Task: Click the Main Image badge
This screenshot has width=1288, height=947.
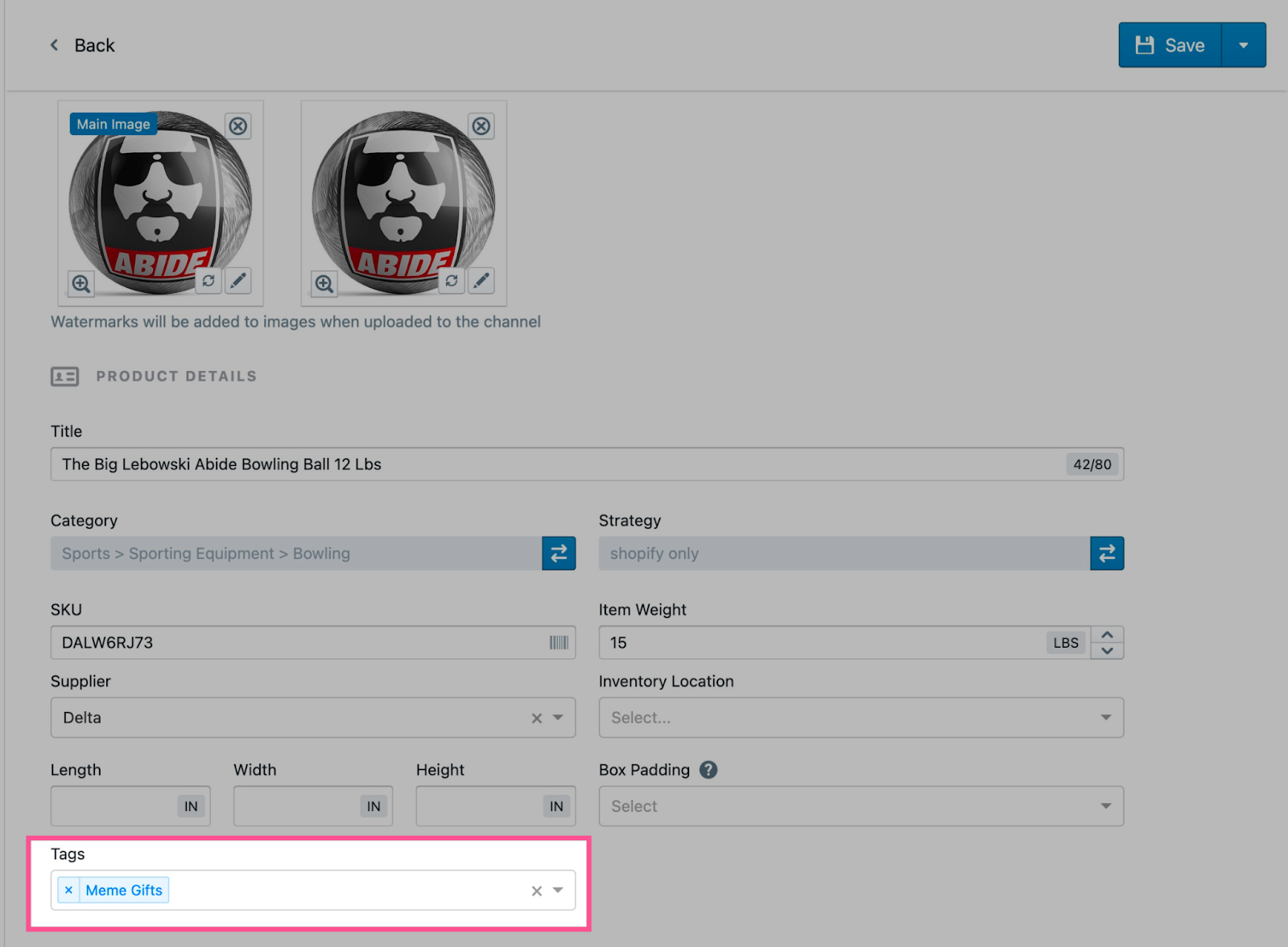Action: [113, 124]
